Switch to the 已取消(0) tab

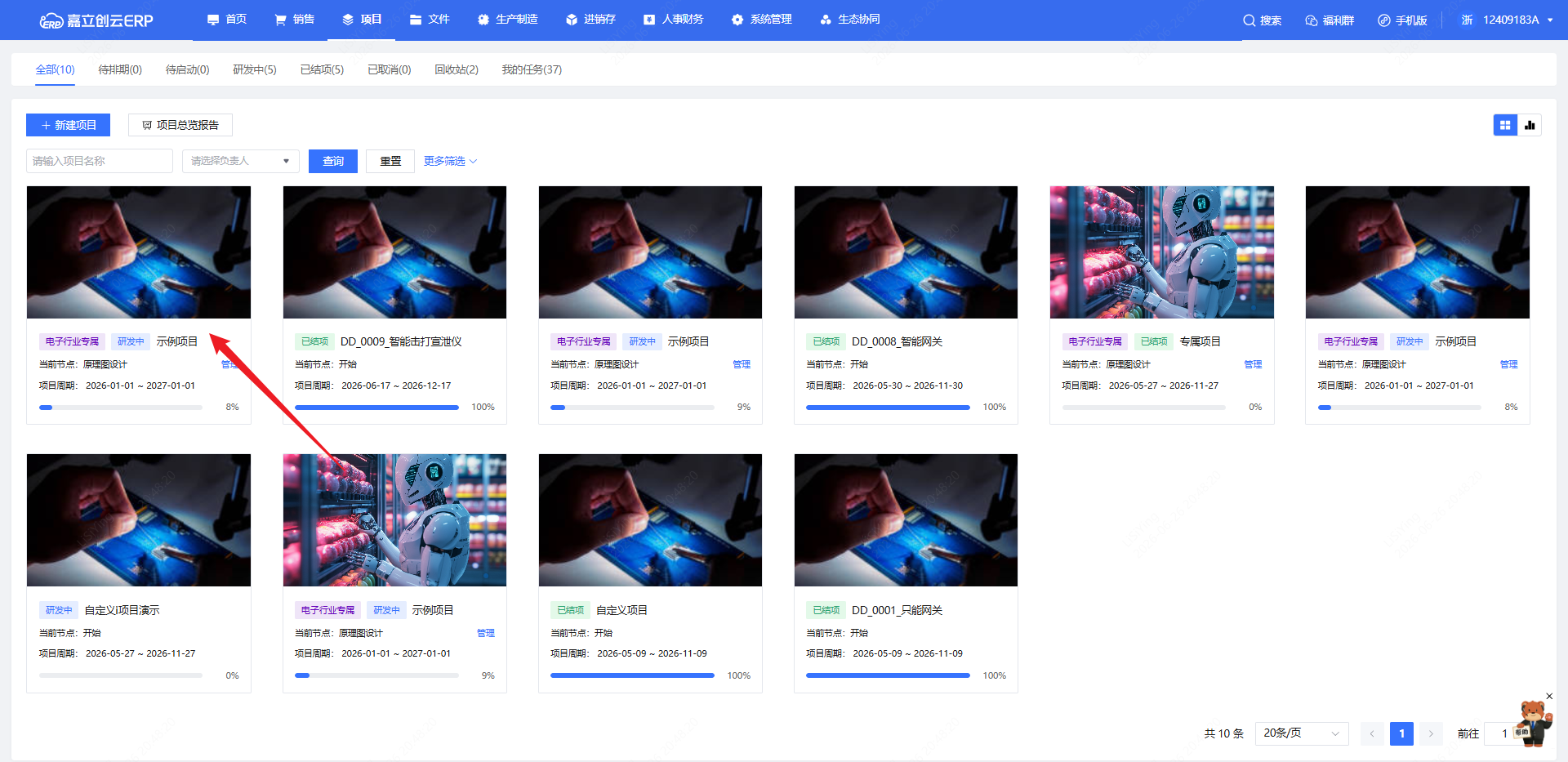coord(390,69)
